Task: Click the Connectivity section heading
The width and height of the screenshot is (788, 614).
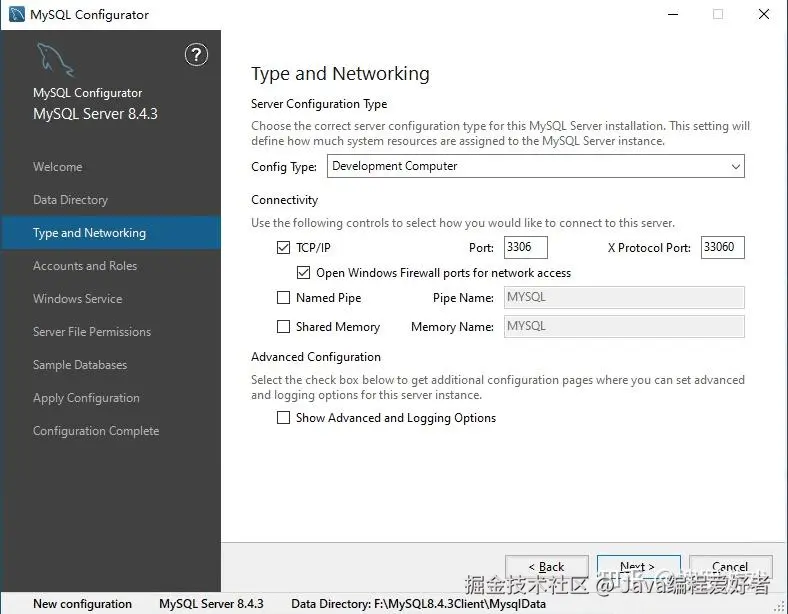Action: [x=284, y=200]
